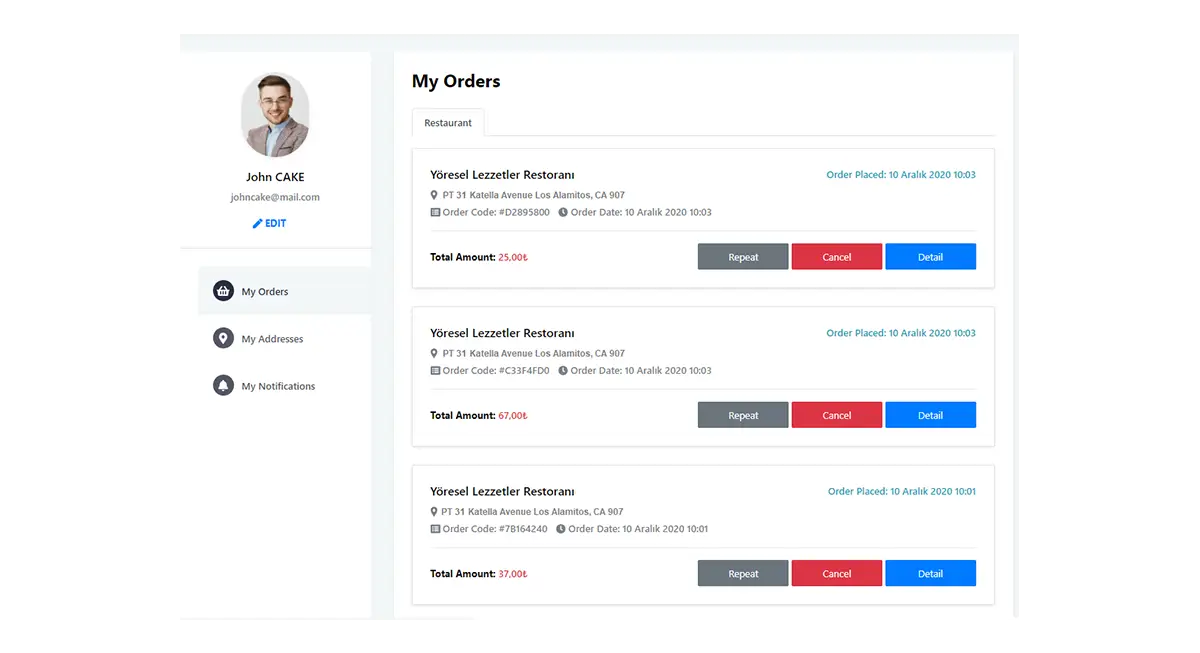Open the Restaurant tab
1200x653 pixels.
click(448, 122)
